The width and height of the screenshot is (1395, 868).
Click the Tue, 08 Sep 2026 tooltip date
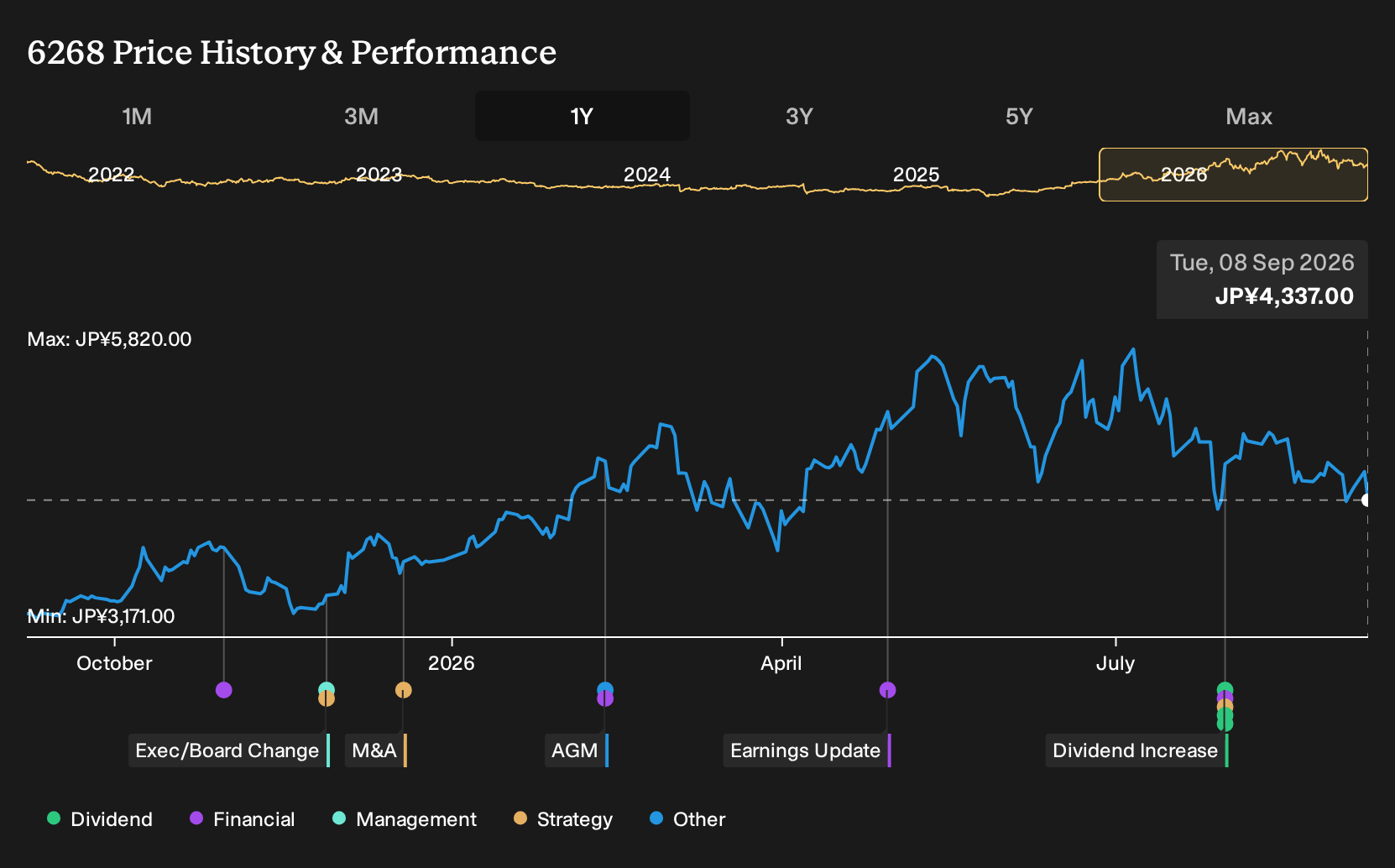1262,263
